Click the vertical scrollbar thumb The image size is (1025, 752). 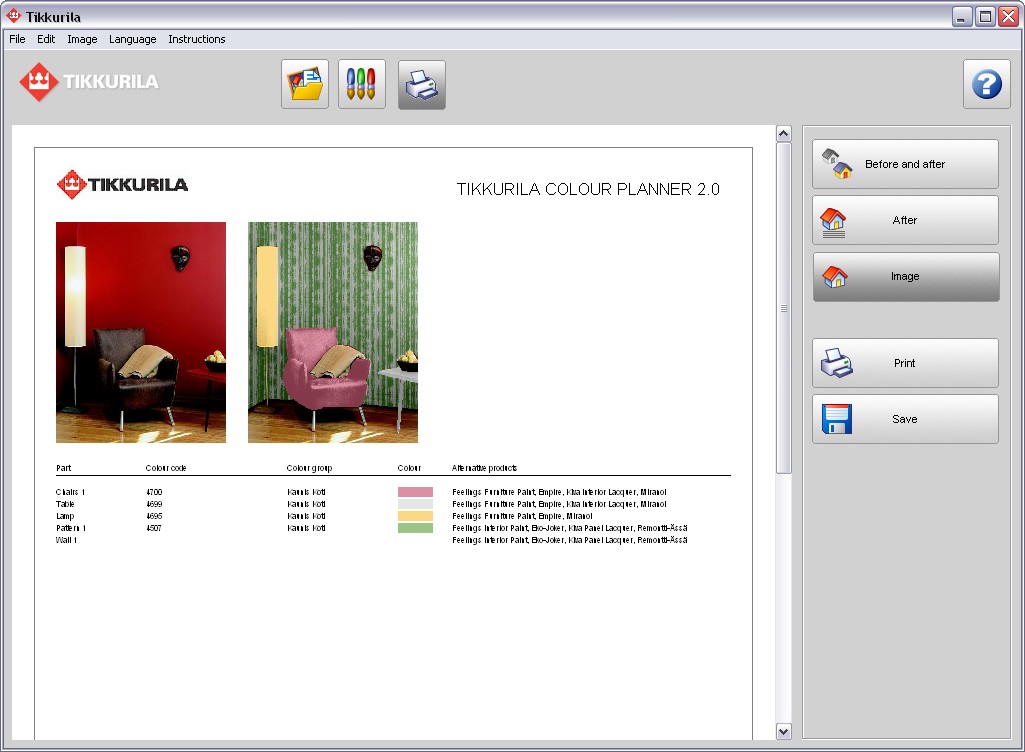784,308
